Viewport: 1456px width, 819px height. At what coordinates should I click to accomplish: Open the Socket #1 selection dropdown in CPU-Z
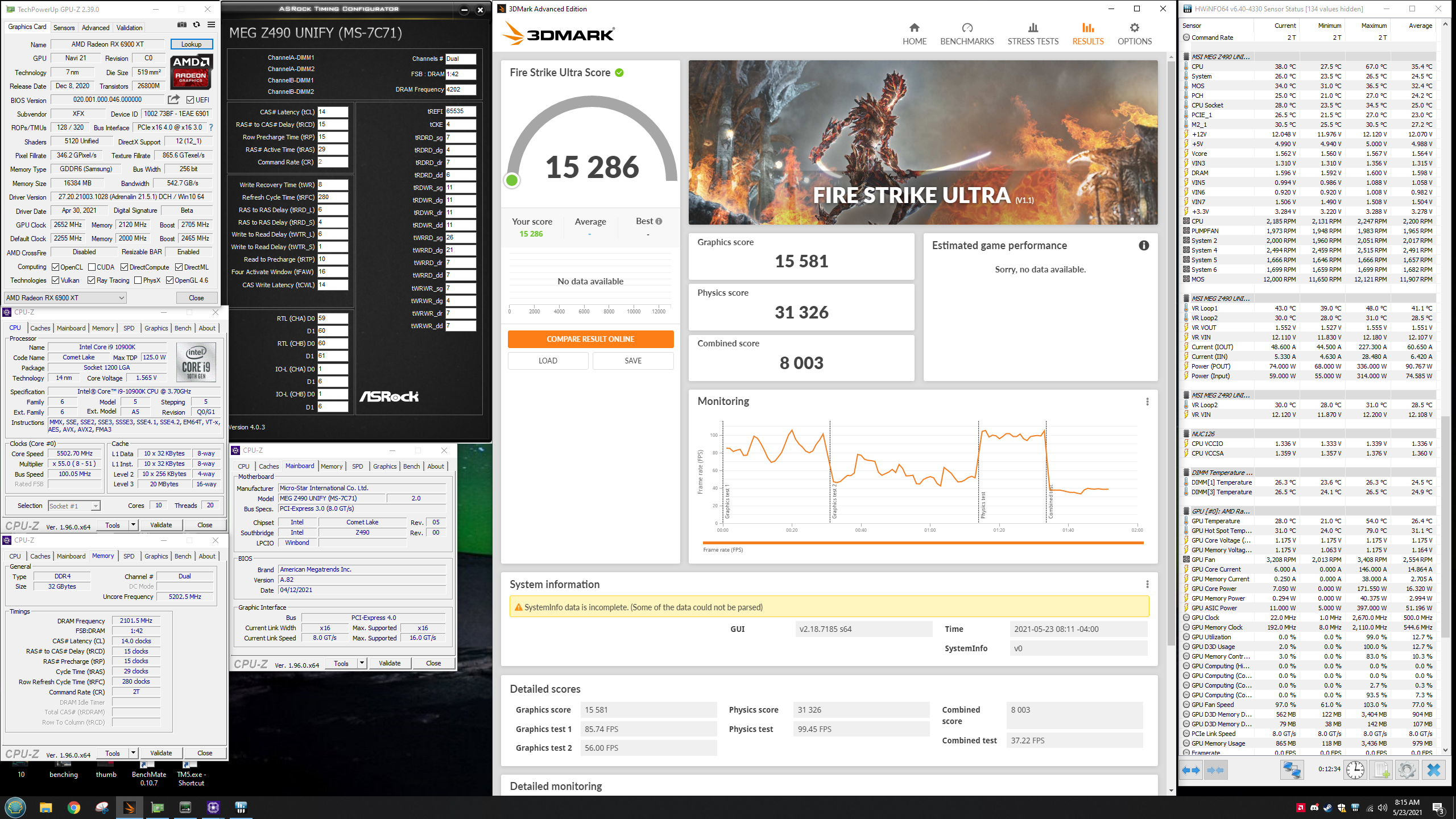[x=74, y=506]
